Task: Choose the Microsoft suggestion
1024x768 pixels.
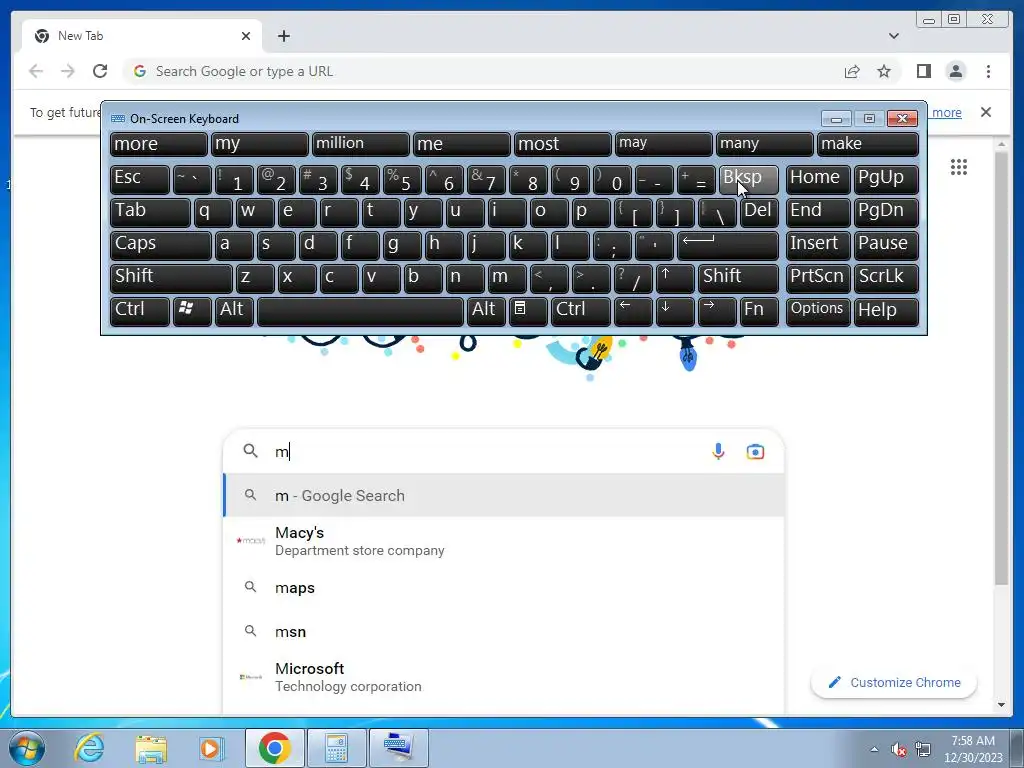Action: click(504, 677)
